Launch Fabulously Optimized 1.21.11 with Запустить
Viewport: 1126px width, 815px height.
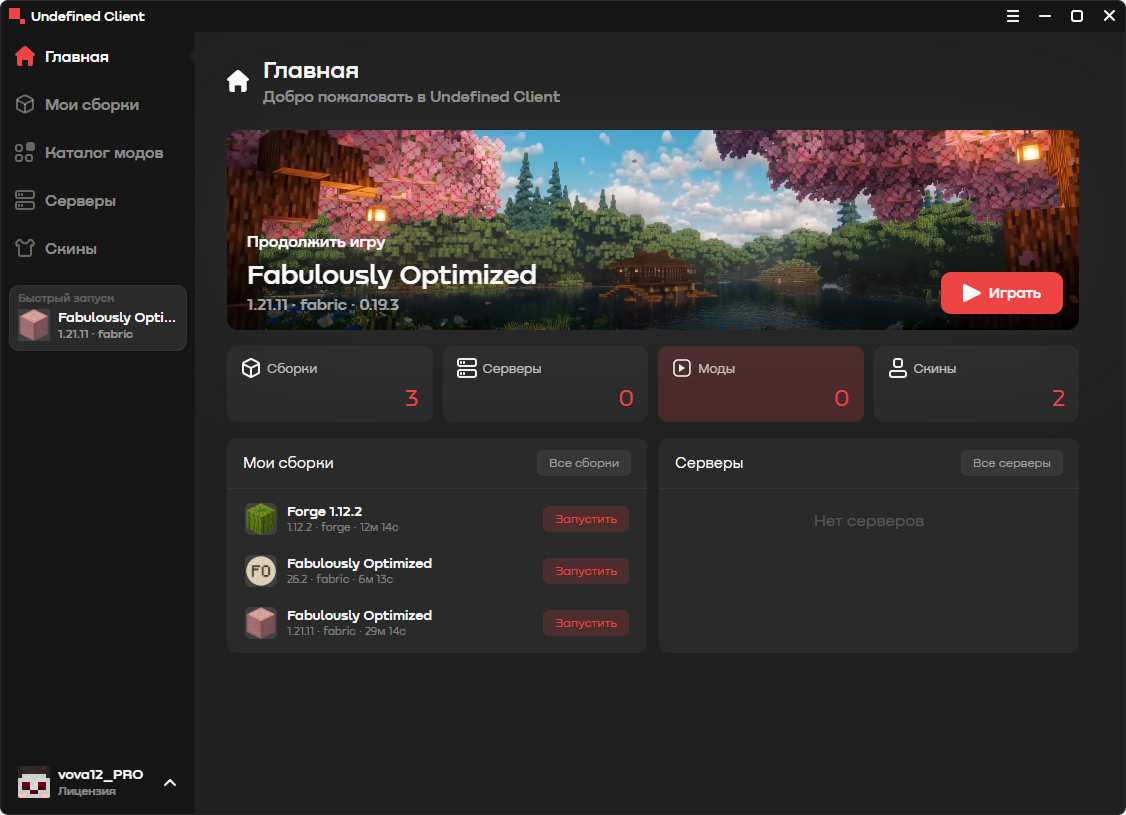(x=586, y=623)
